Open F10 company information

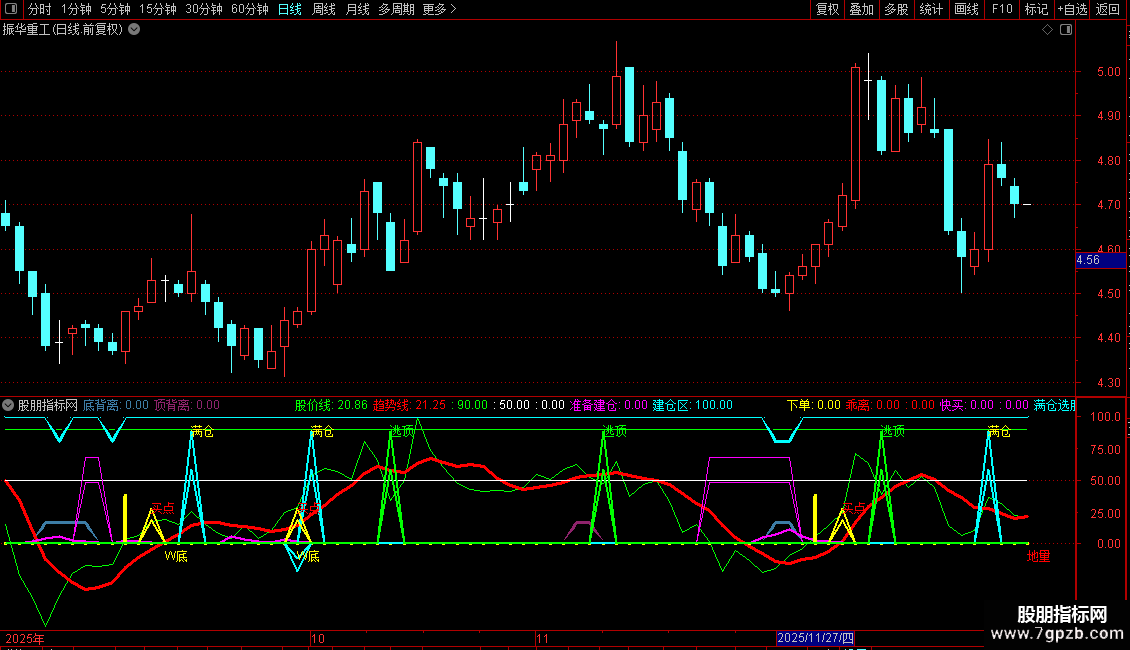1002,9
